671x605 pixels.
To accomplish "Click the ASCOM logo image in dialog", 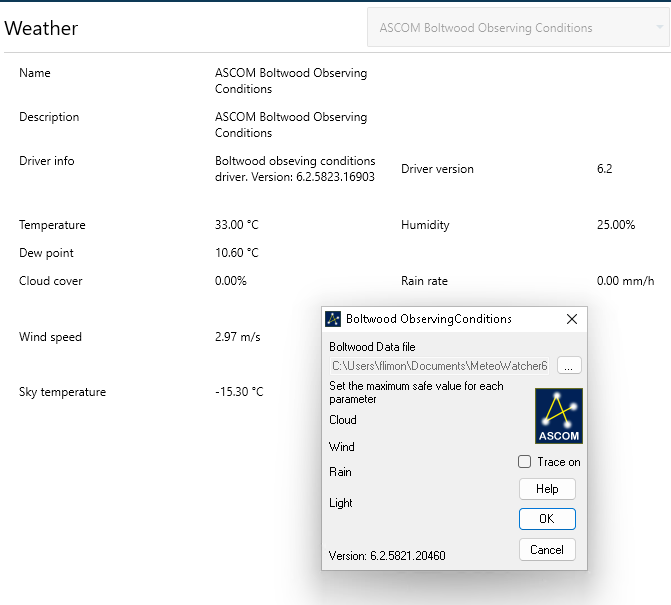I will (x=559, y=416).
